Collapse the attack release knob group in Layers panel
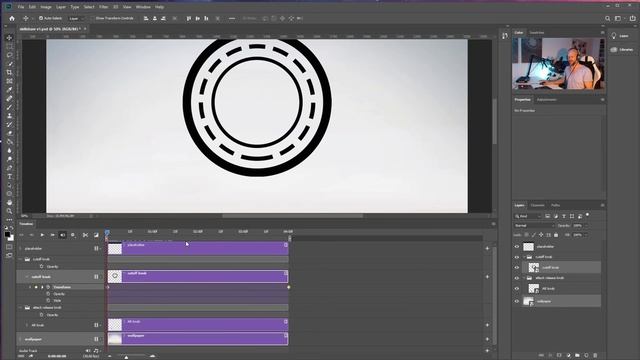Screen dimensions: 640x360 coord(524,278)
